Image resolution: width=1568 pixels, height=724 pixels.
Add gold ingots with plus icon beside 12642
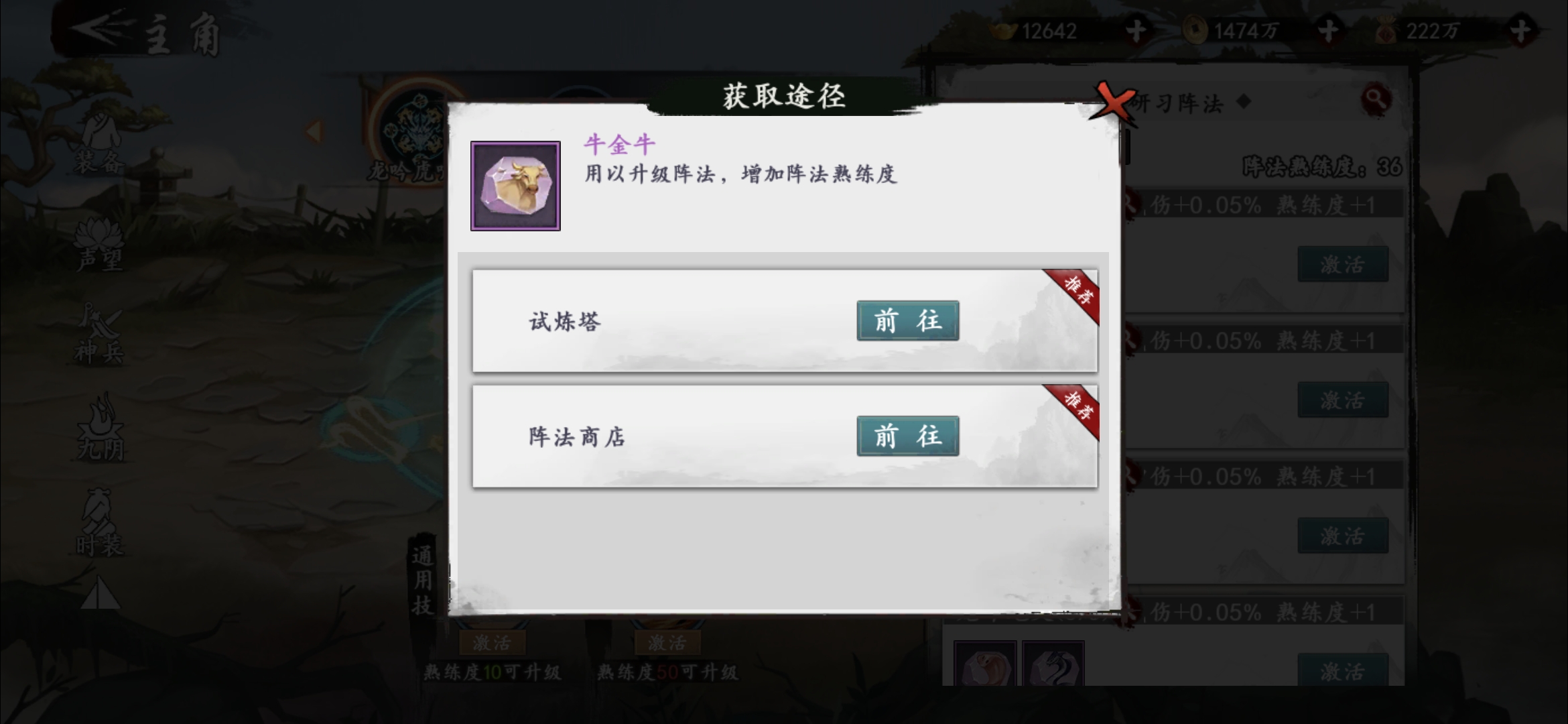(x=1135, y=31)
